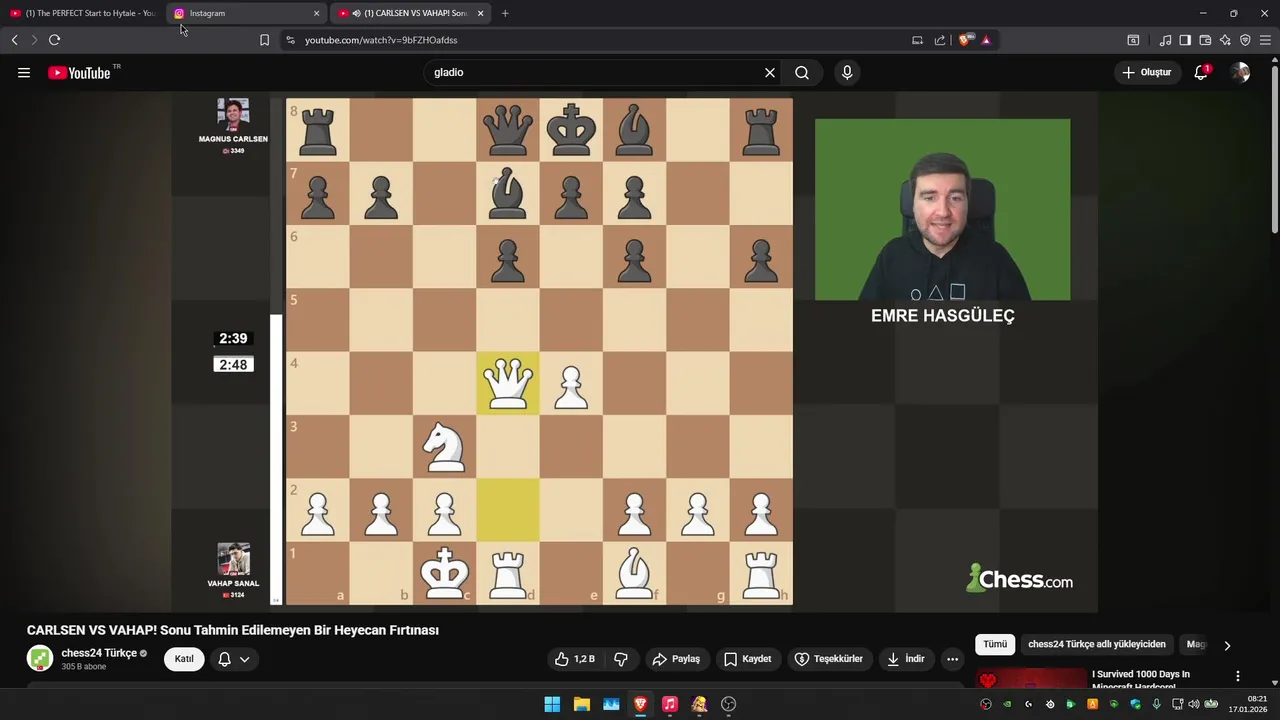Open YouTube notifications bell
This screenshot has height=720, width=1280.
point(1201,73)
